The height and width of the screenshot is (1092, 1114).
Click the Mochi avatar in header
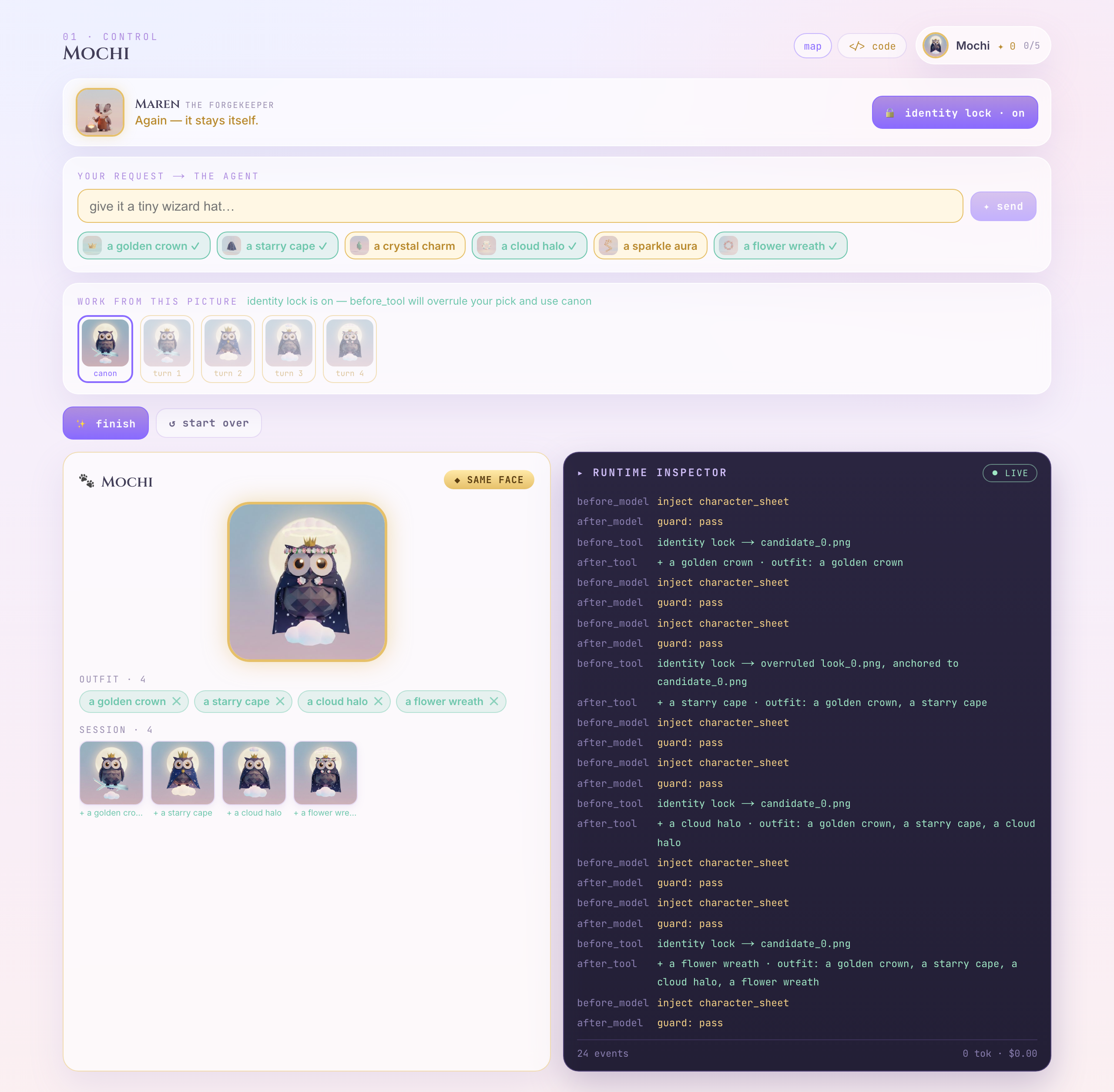coord(935,45)
